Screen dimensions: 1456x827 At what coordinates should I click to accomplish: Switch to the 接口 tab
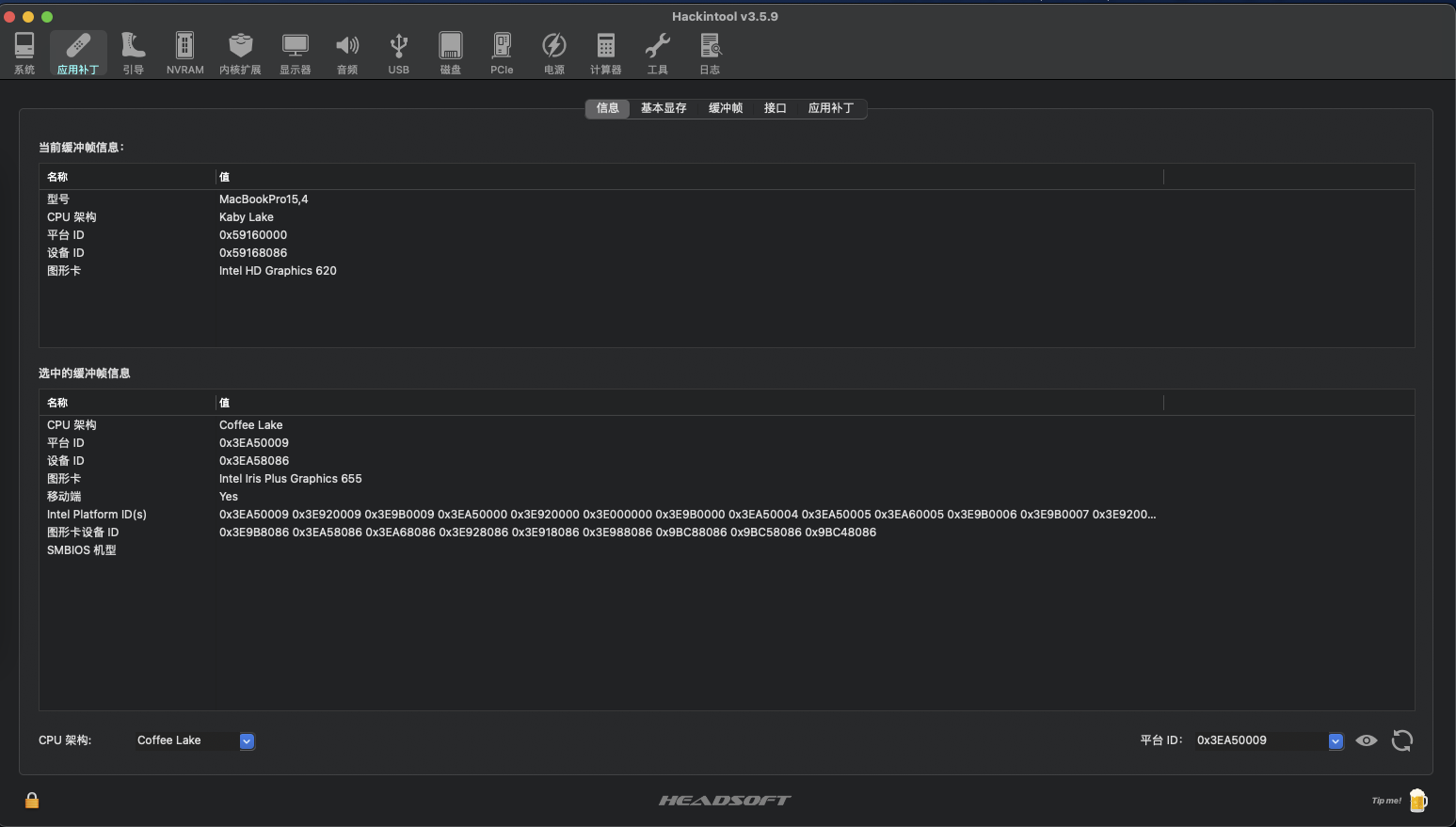click(x=776, y=108)
